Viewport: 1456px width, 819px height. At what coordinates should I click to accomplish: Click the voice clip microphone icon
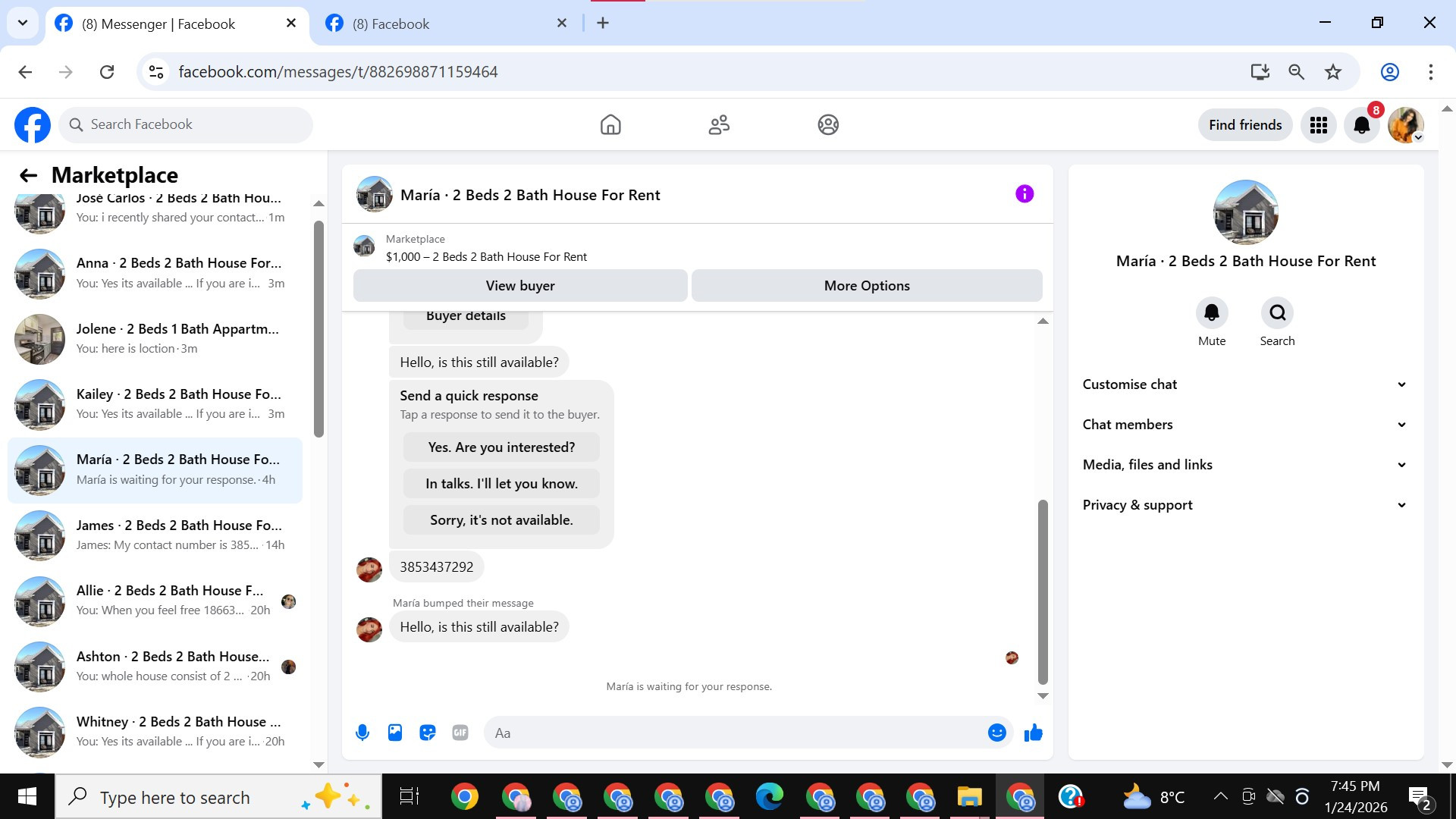(362, 733)
